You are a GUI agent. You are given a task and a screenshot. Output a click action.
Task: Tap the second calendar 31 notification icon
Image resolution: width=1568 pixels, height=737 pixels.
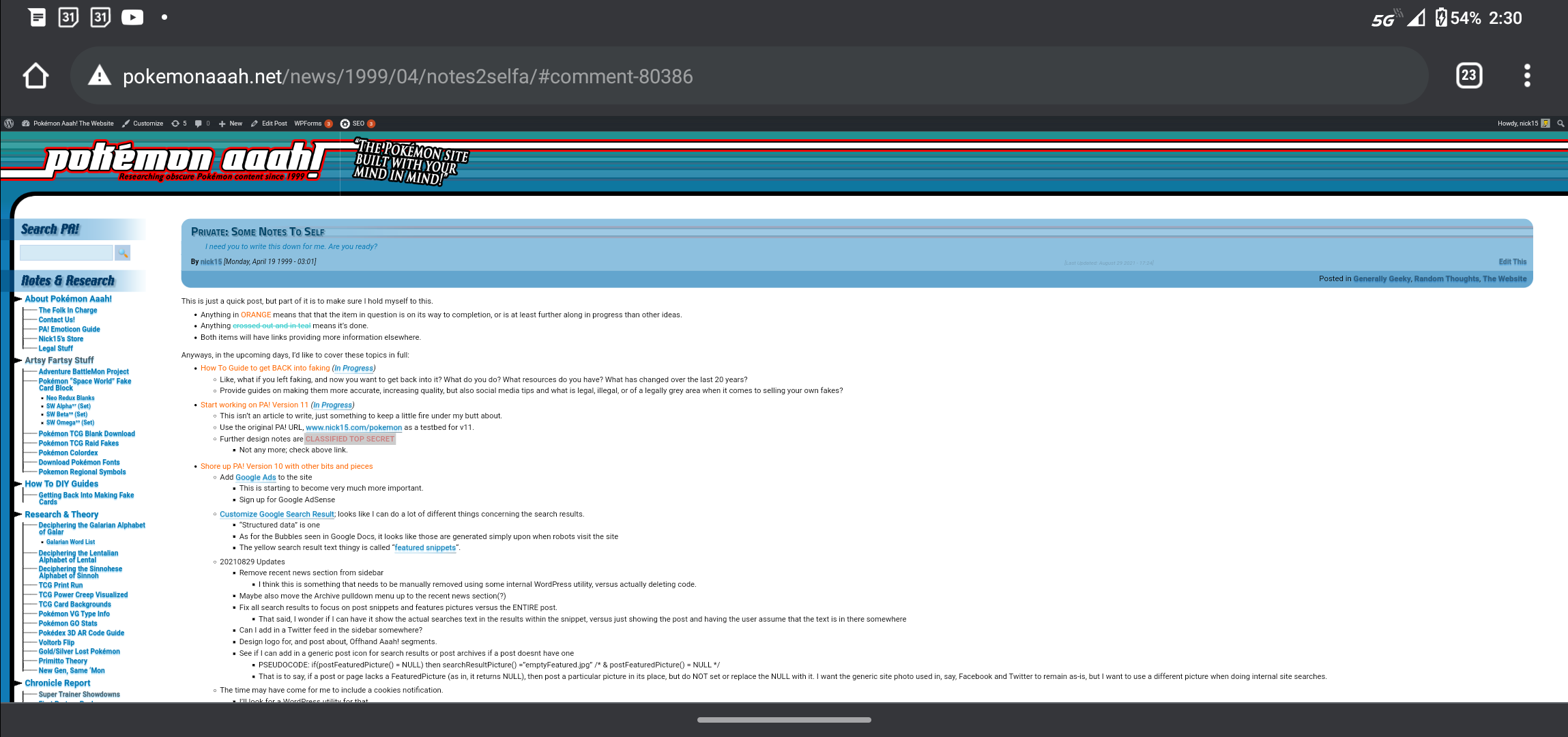pos(100,17)
